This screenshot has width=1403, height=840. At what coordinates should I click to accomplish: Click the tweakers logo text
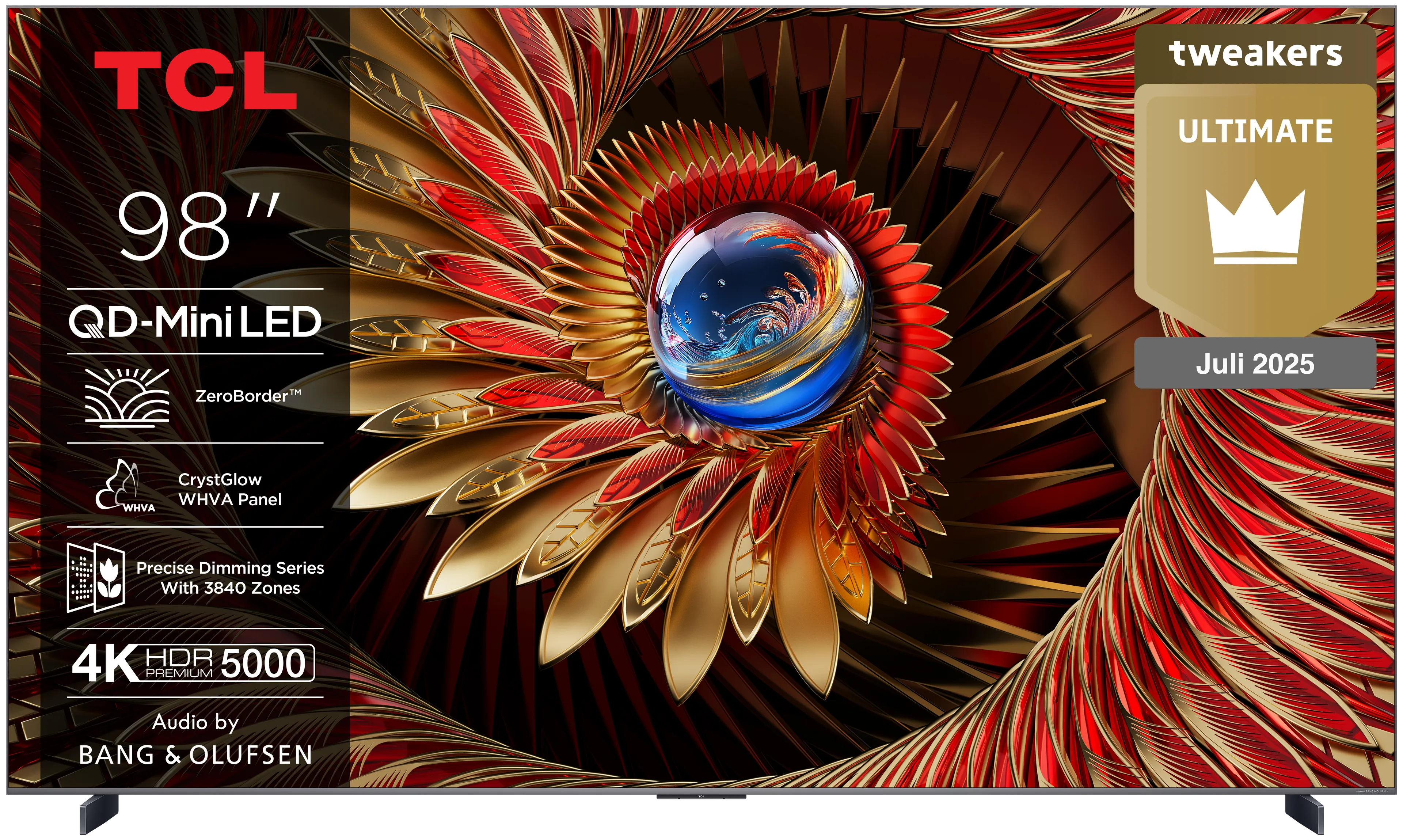point(1255,54)
